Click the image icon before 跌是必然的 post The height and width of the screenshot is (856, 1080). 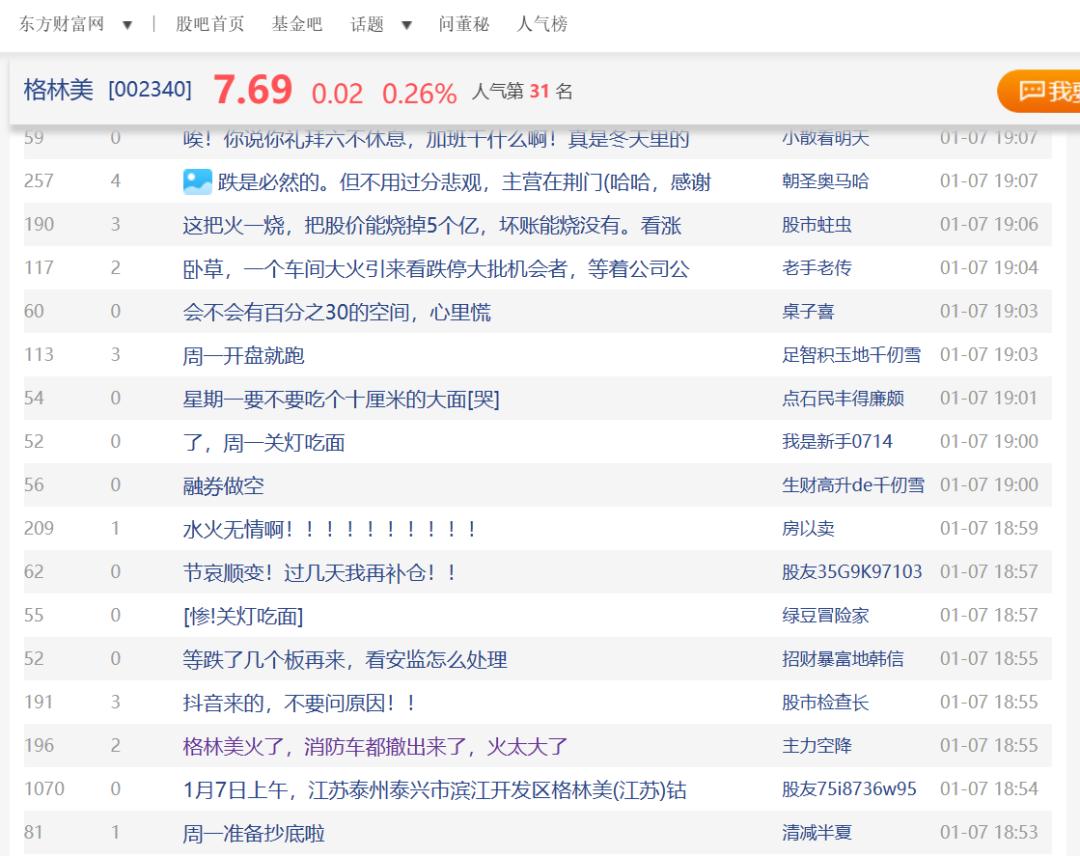(x=197, y=181)
